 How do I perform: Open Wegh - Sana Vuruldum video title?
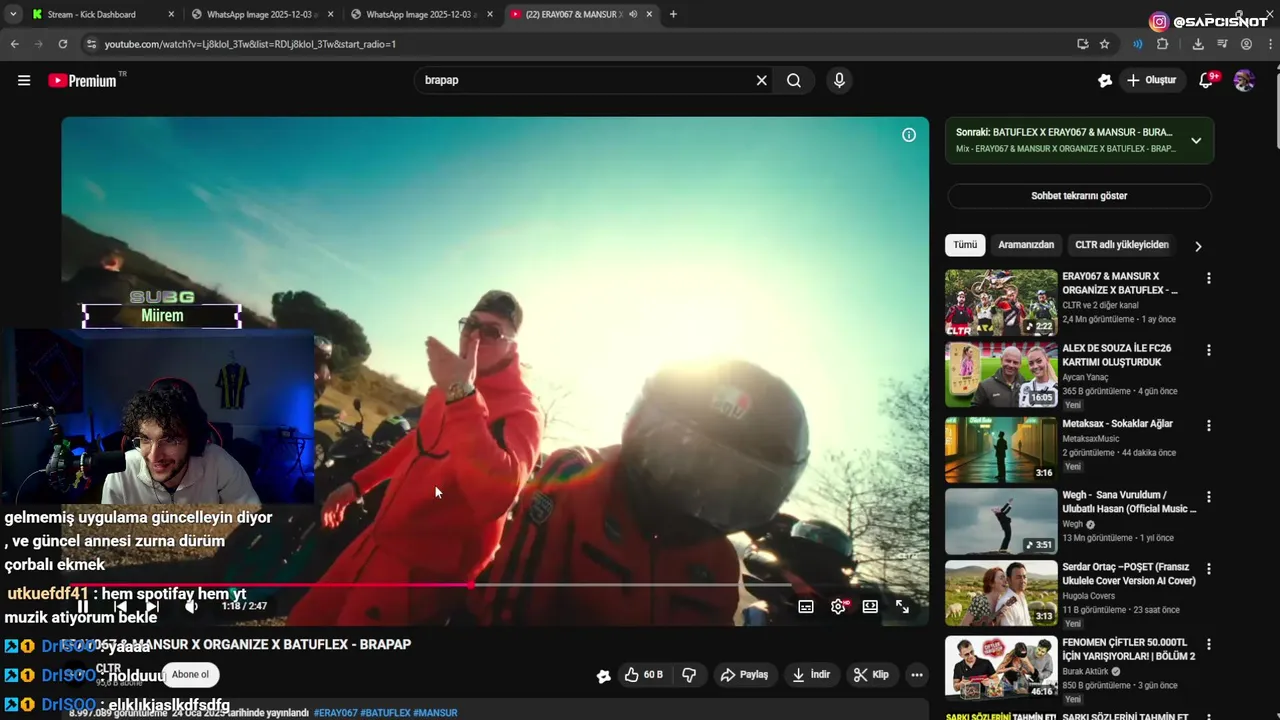pyautogui.click(x=1129, y=502)
